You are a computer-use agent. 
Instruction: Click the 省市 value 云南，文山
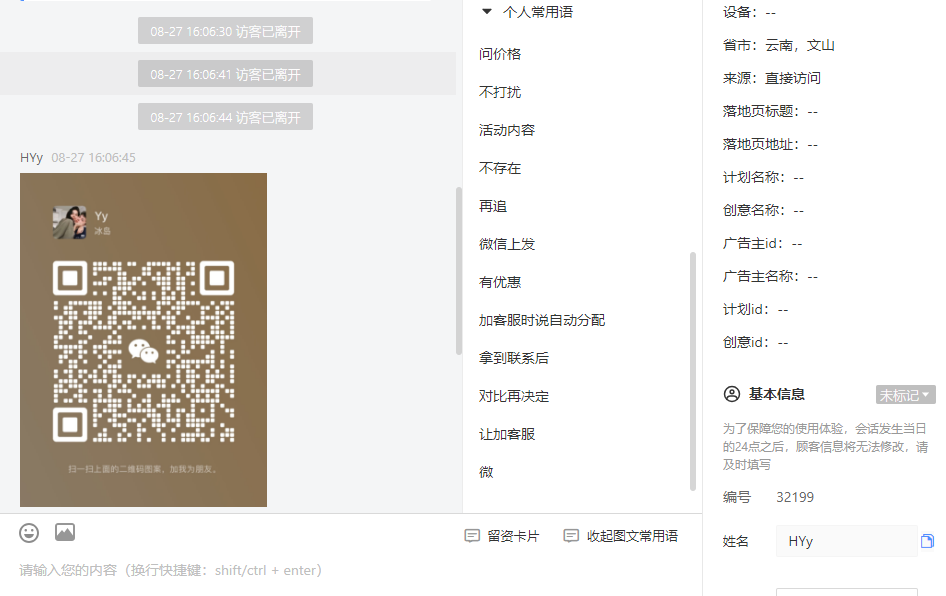800,45
